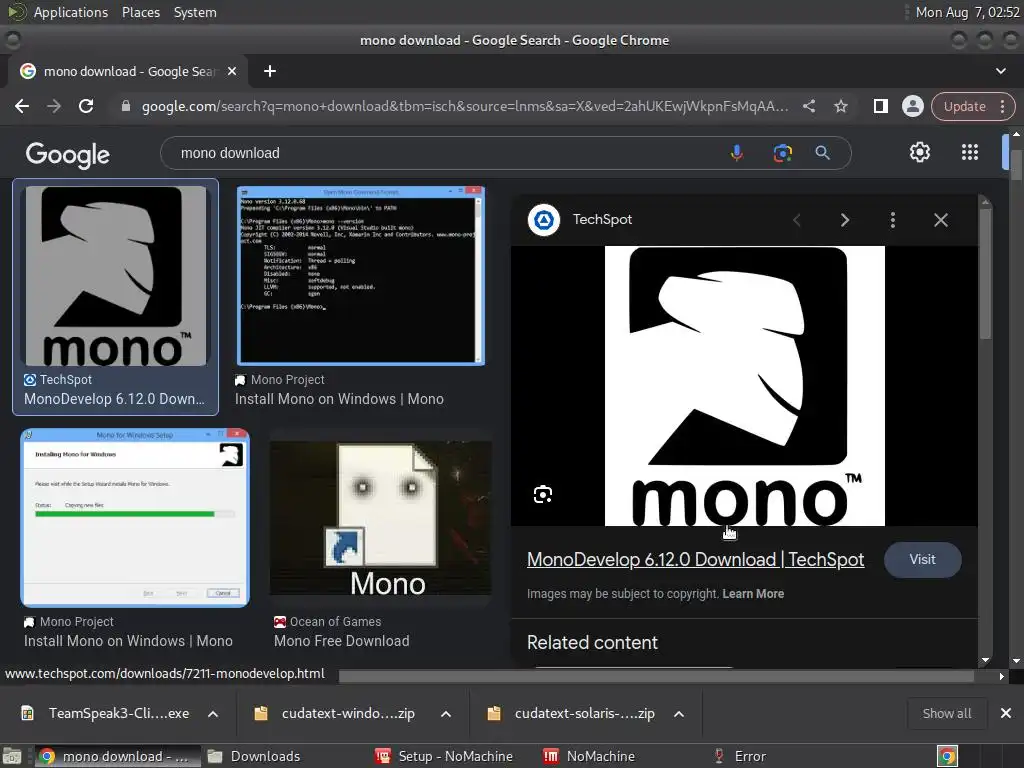This screenshot has height=768, width=1024.
Task: Click the forward navigation arrow
Action: [x=54, y=106]
